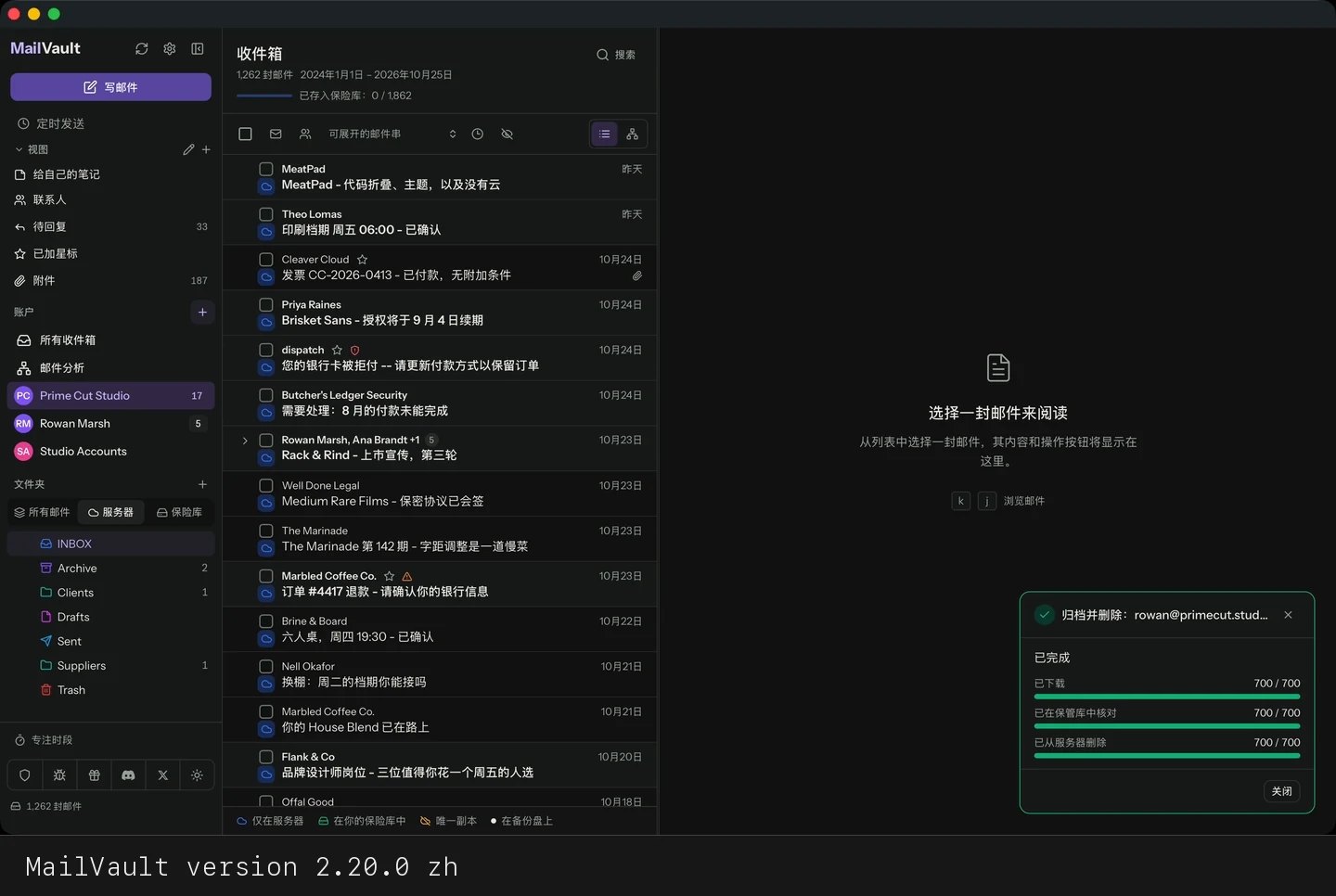Dismiss the archive notification with X

[1288, 615]
